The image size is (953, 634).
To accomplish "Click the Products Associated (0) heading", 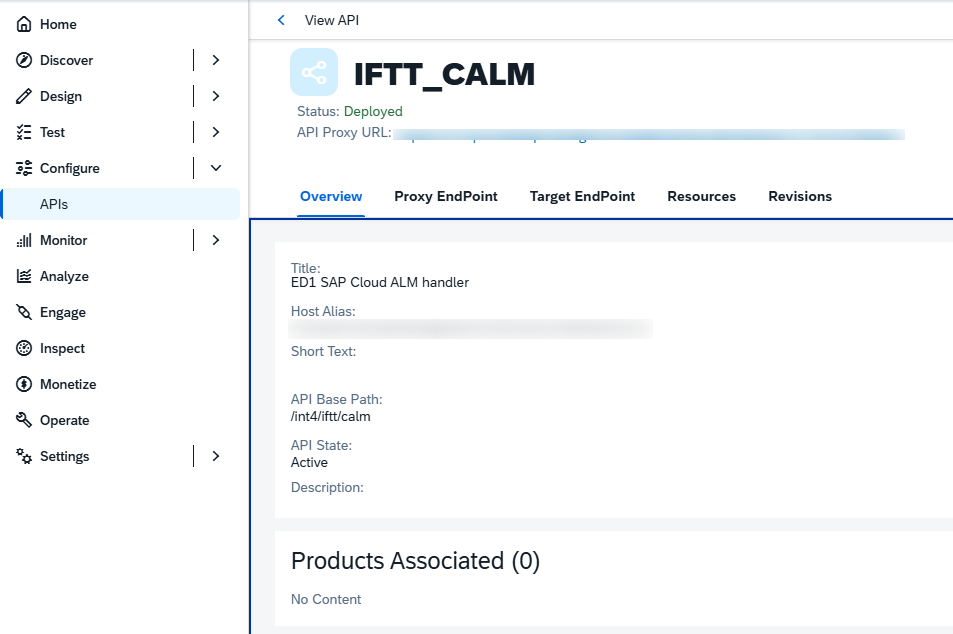I will (415, 561).
